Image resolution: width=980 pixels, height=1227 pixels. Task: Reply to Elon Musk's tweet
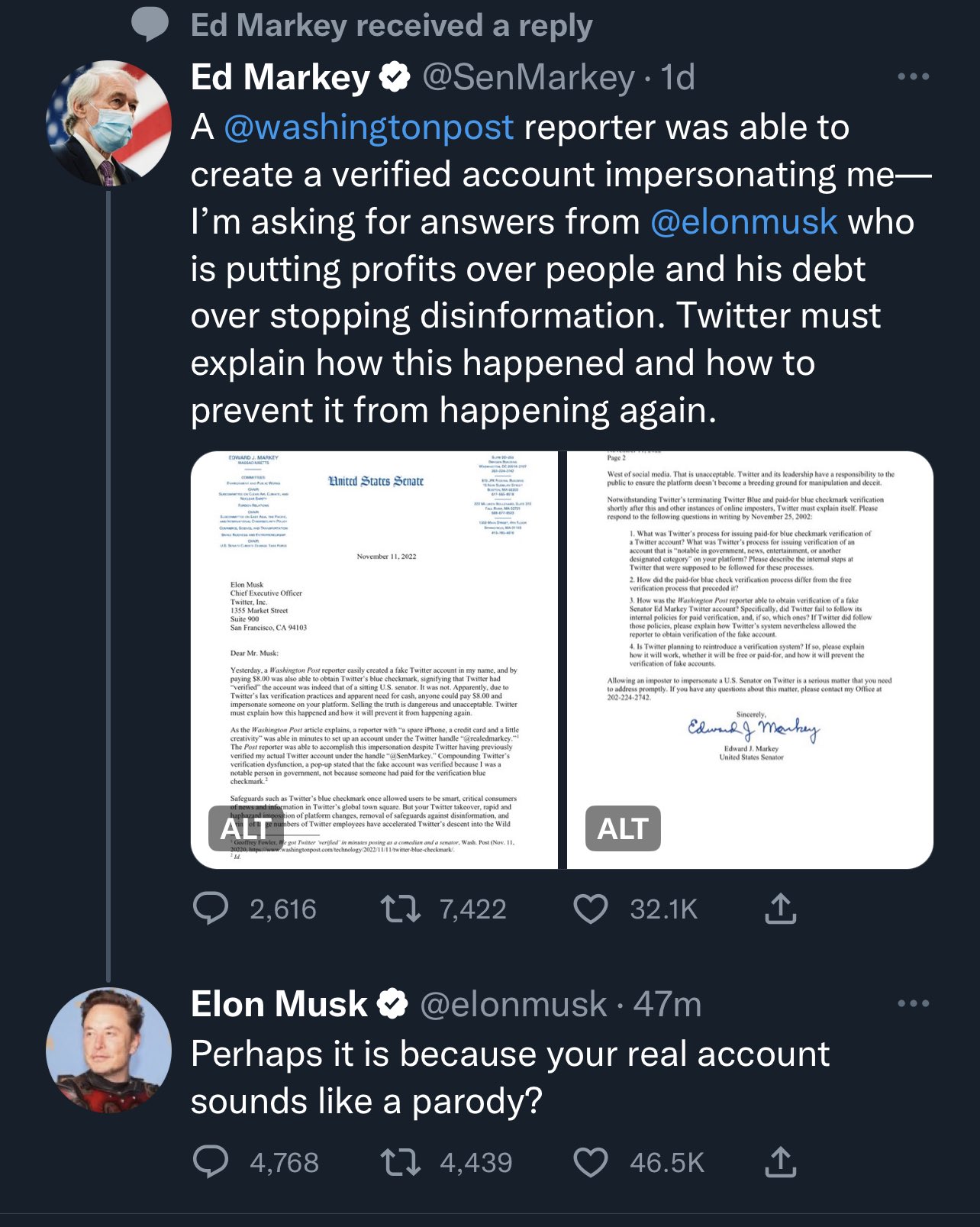click(x=211, y=1162)
